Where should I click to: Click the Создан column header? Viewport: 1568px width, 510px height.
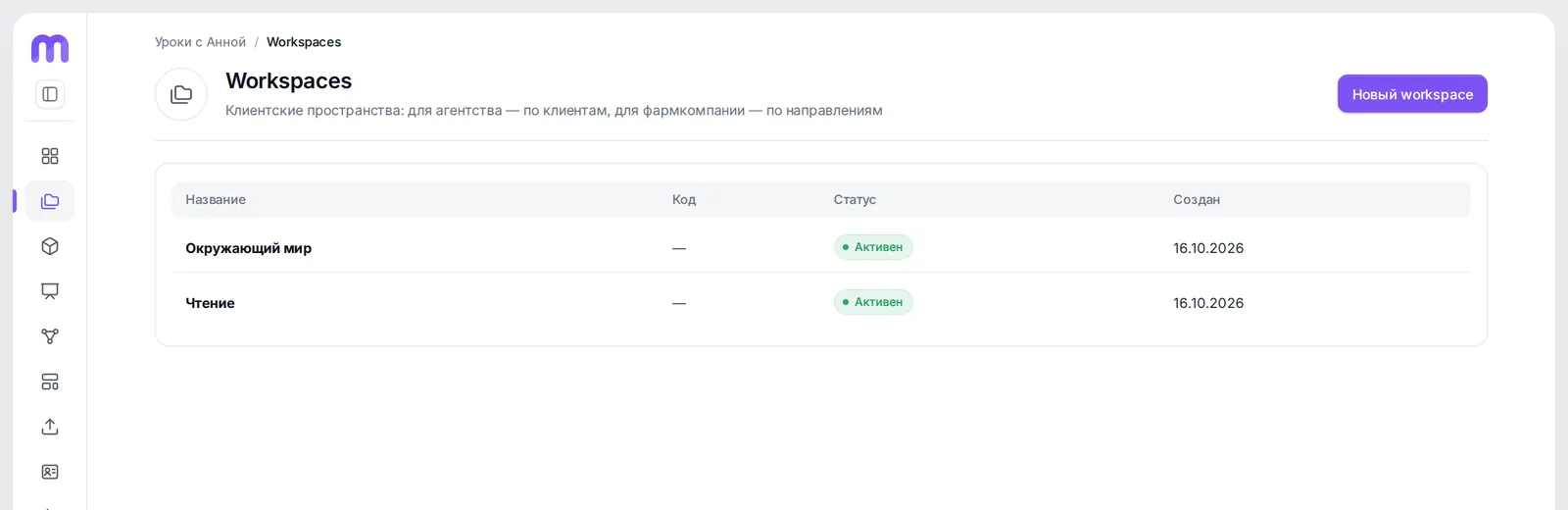1197,199
